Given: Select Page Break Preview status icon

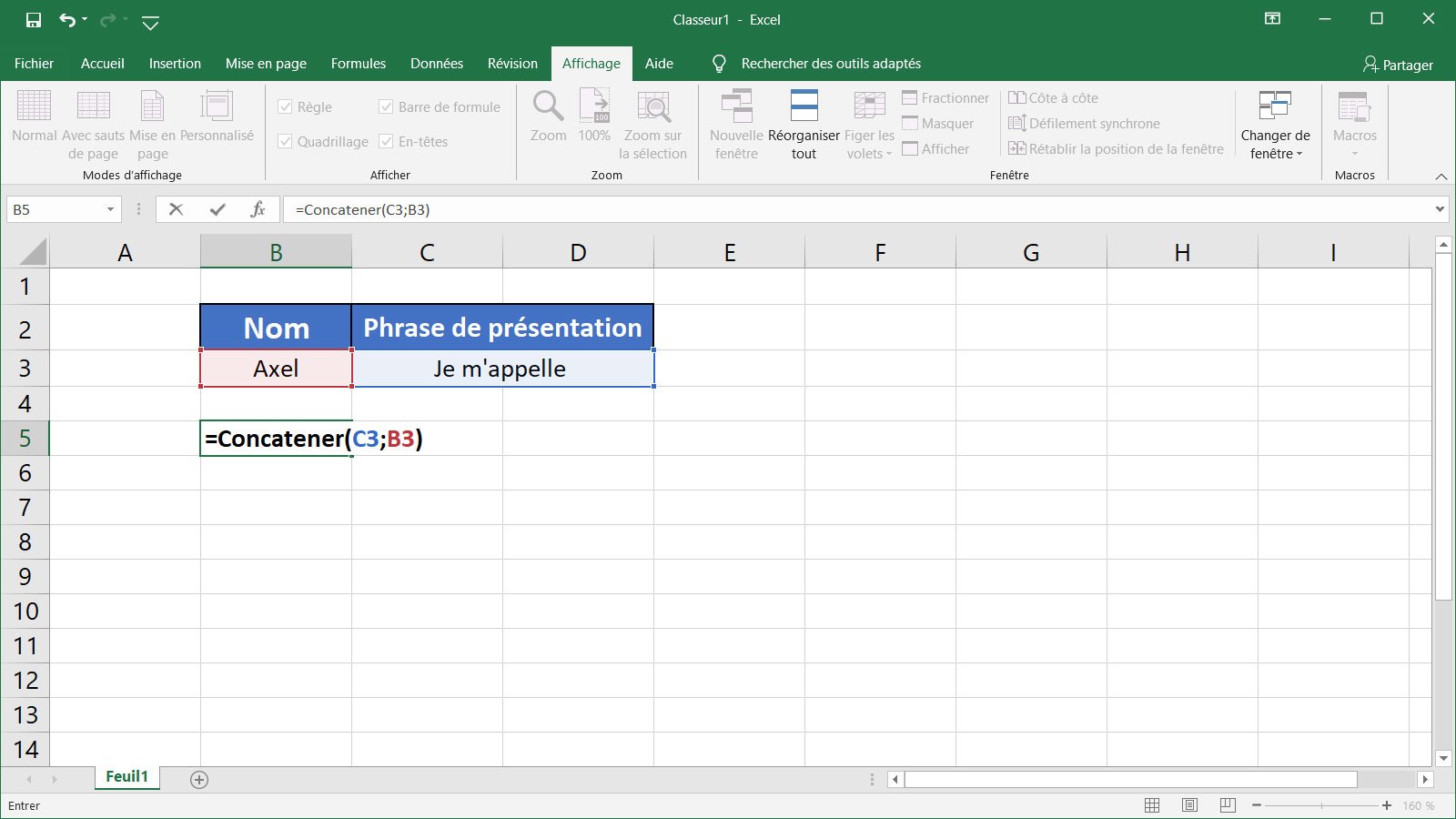Looking at the screenshot, I should point(1228,805).
